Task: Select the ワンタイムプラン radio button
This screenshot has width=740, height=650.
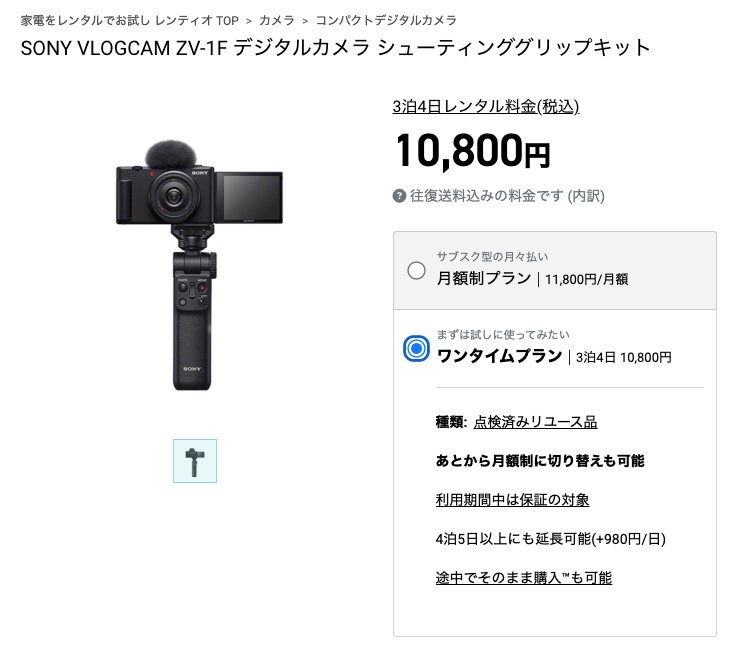Action: (x=416, y=348)
